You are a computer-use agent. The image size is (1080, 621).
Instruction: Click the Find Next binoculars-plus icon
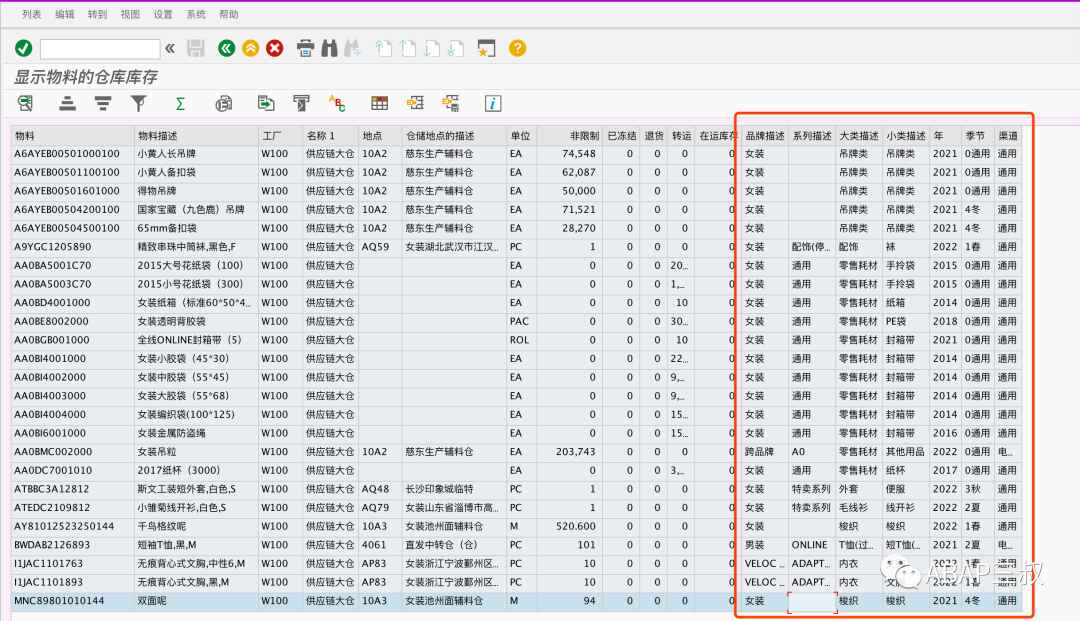[353, 48]
